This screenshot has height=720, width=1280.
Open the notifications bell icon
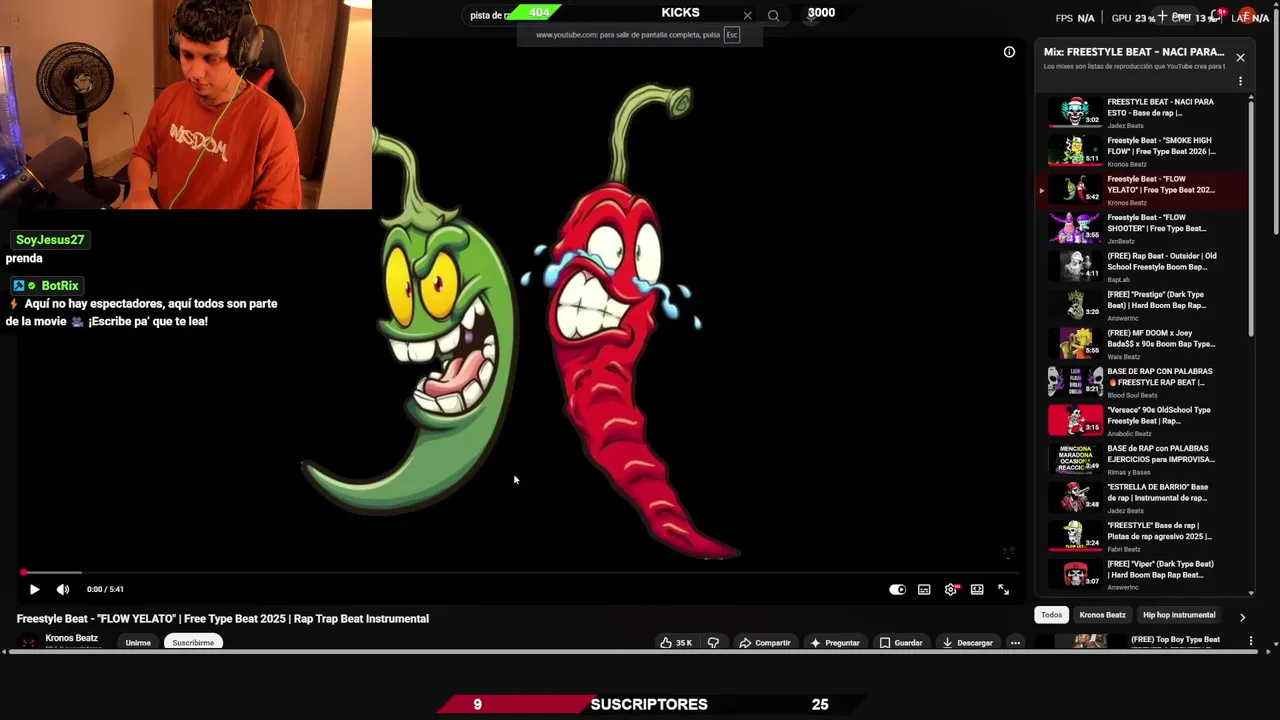click(1216, 16)
